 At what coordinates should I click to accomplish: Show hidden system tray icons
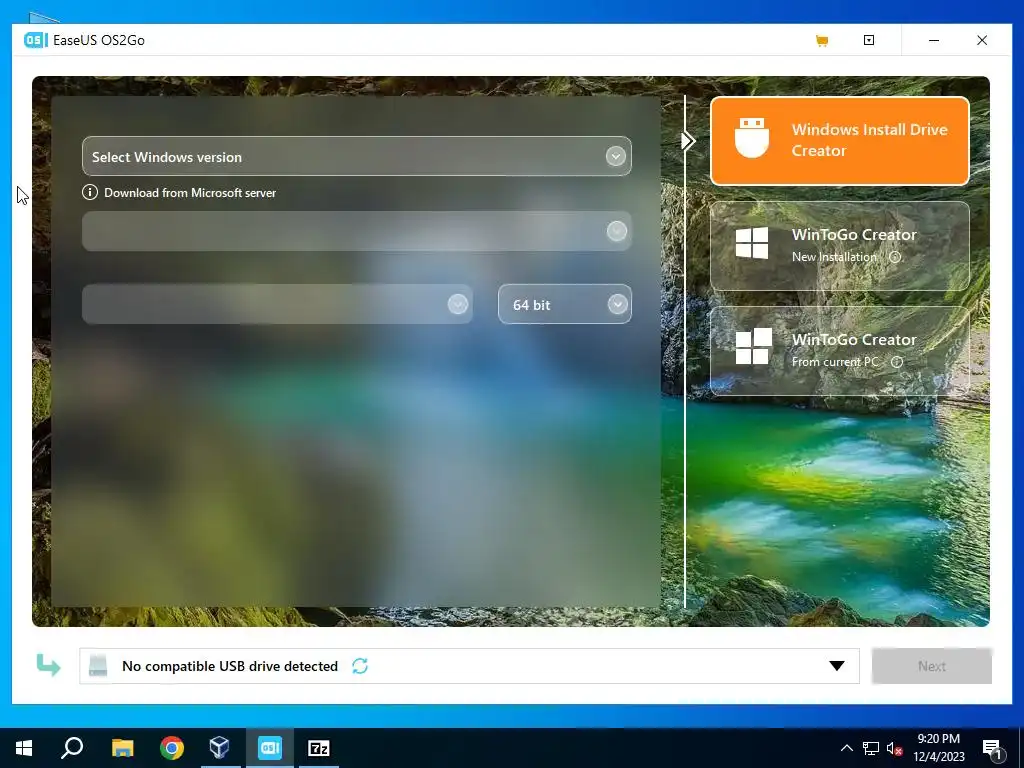[846, 748]
